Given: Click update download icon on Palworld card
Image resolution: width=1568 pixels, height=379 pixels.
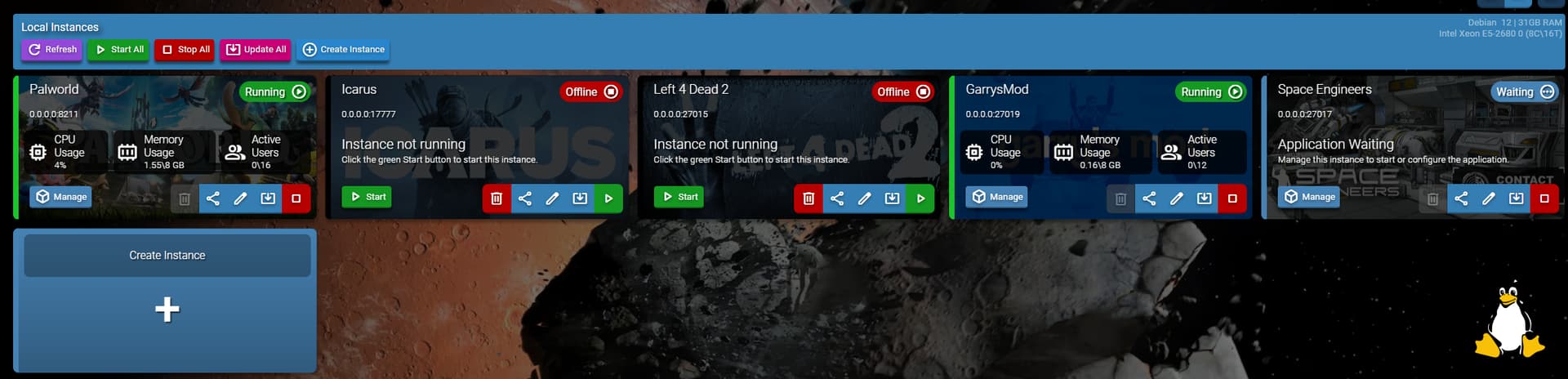Looking at the screenshot, I should pyautogui.click(x=268, y=198).
